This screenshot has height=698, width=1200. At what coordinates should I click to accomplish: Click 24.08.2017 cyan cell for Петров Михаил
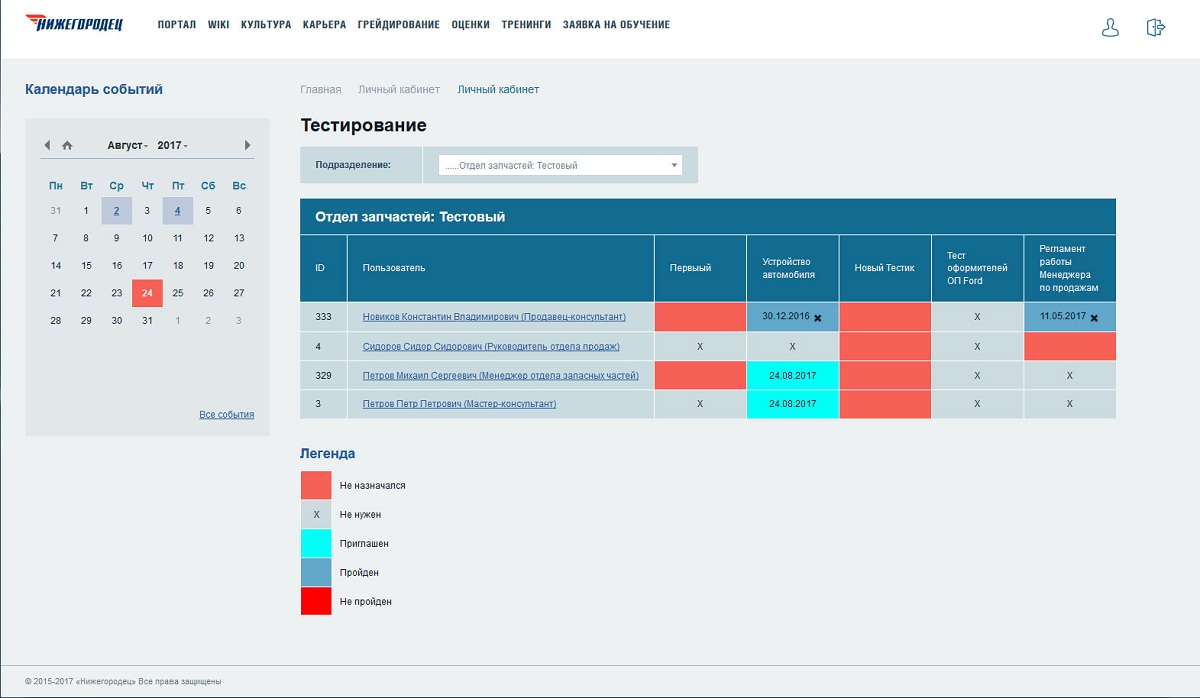[x=792, y=375]
